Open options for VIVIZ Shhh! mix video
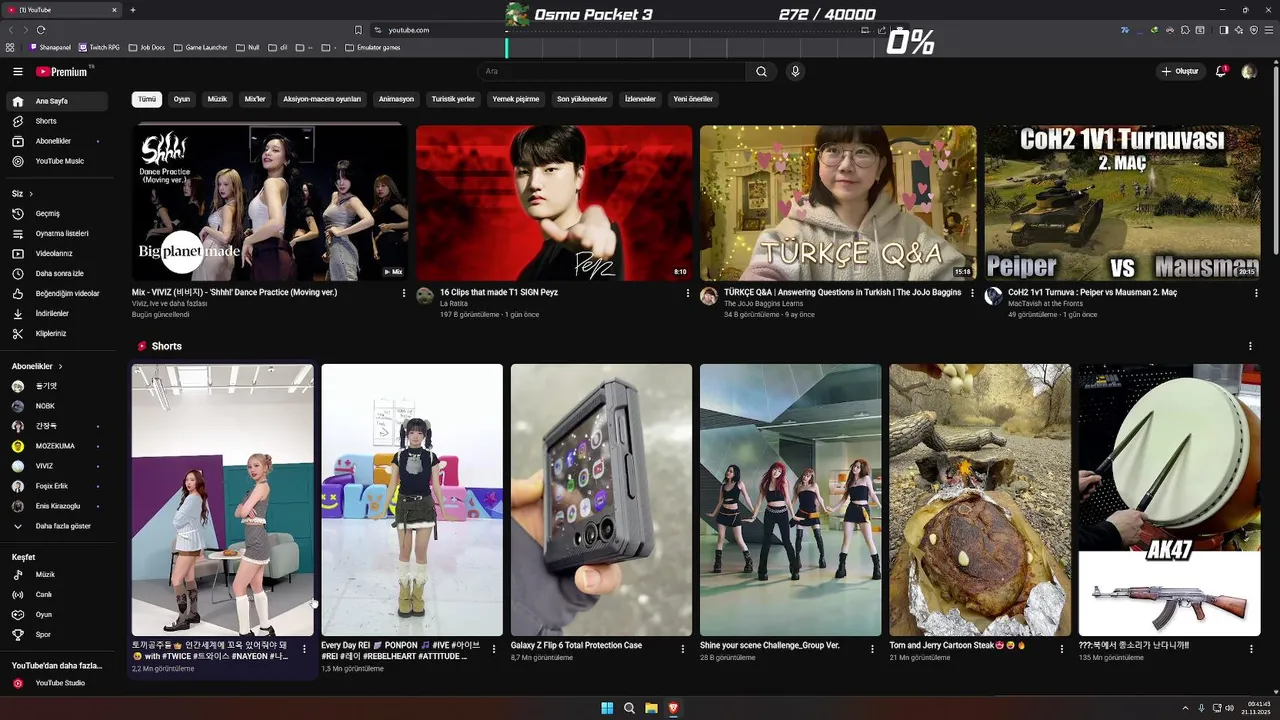Image resolution: width=1280 pixels, height=720 pixels. 404,293
